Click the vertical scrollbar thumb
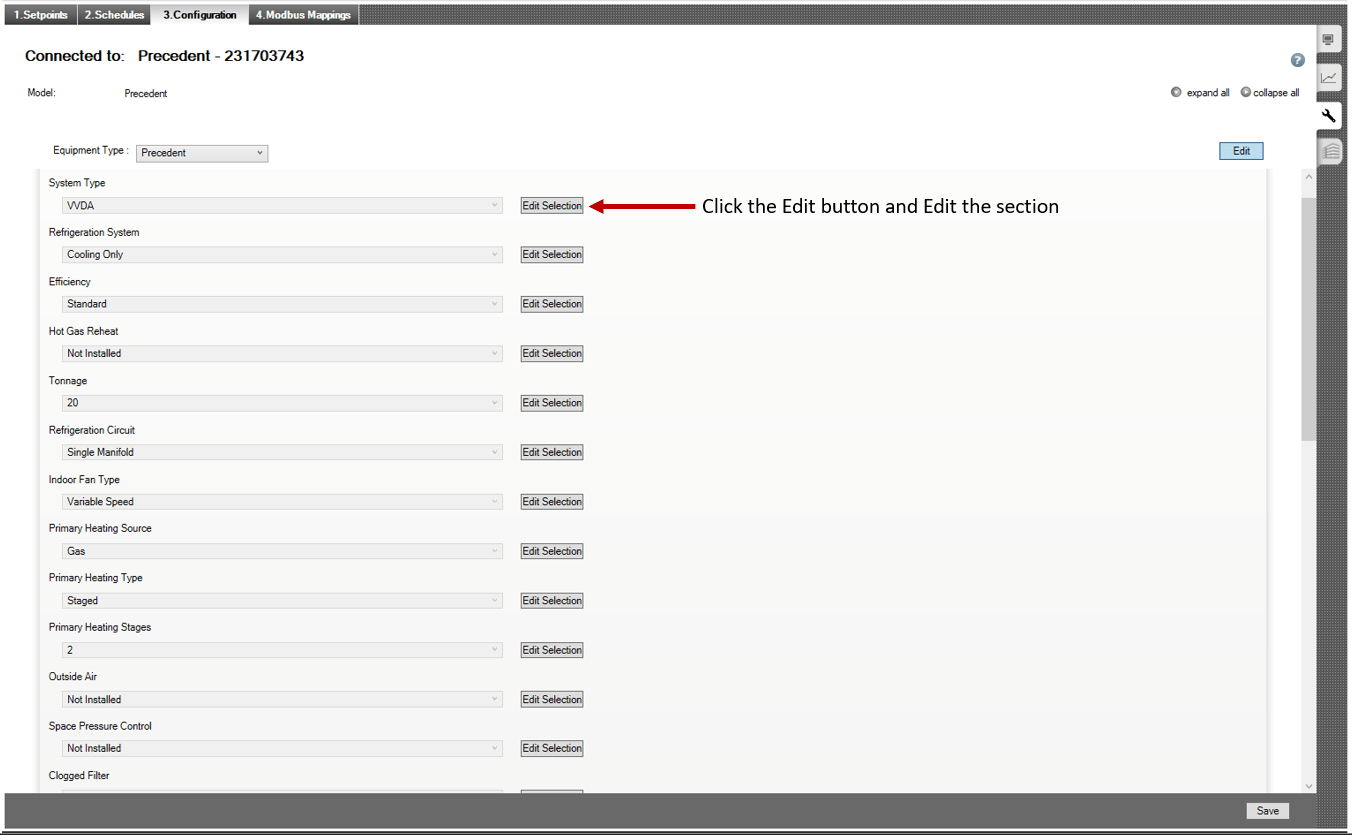The height and width of the screenshot is (835, 1352). pyautogui.click(x=1309, y=318)
